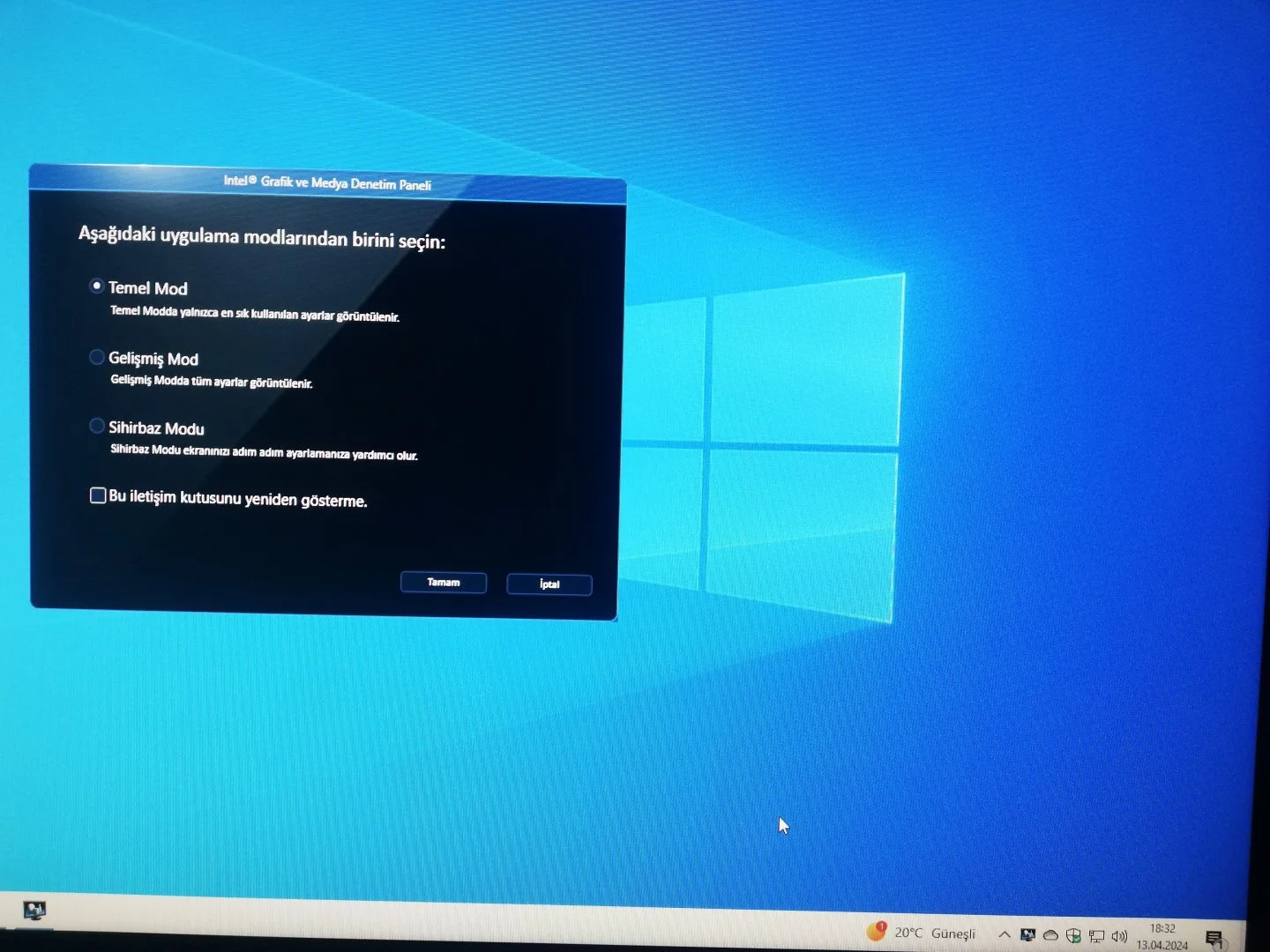This screenshot has height=952, width=1270.
Task: Click the 'Gelişmiş Modda tüm ayarlar görüntülenir.' description
Action: coord(212,381)
